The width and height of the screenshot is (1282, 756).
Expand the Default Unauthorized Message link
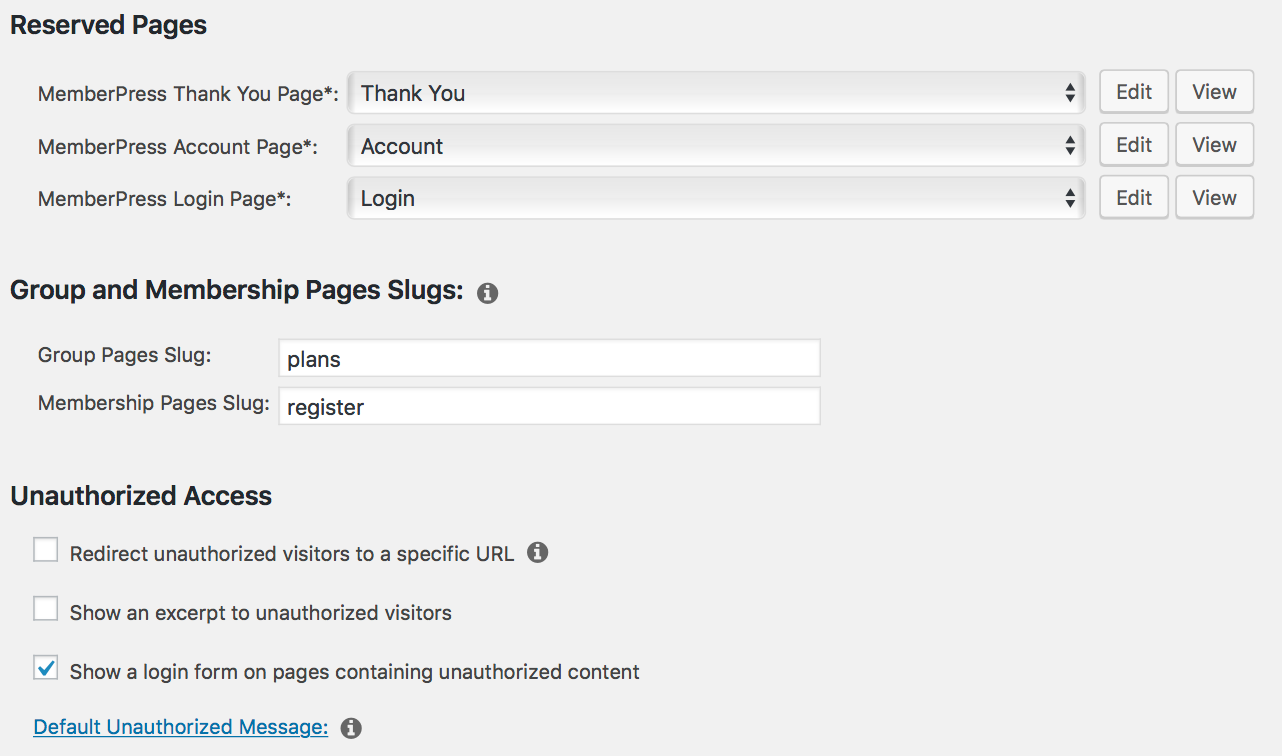click(181, 727)
